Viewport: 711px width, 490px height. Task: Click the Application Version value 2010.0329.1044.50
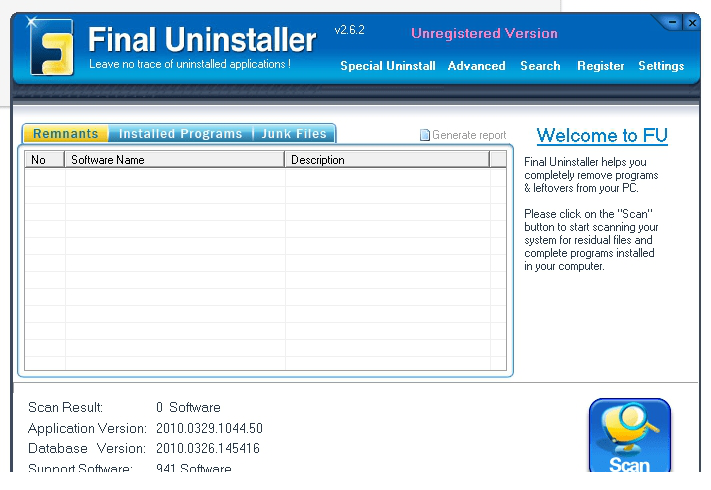click(x=209, y=428)
